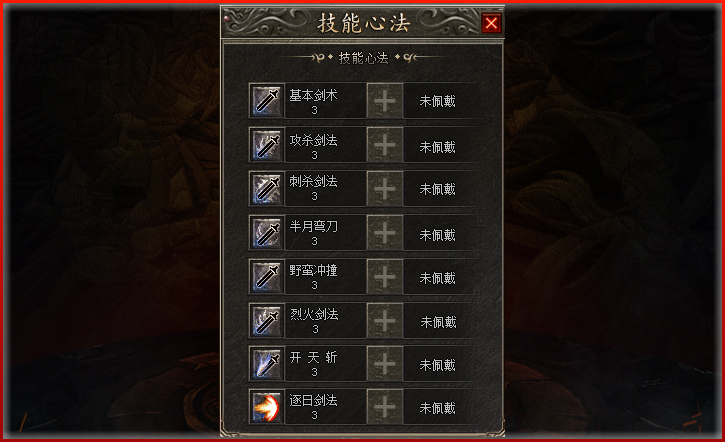
Task: Open the plus slot next to 攻杀剑法
Action: (385, 145)
